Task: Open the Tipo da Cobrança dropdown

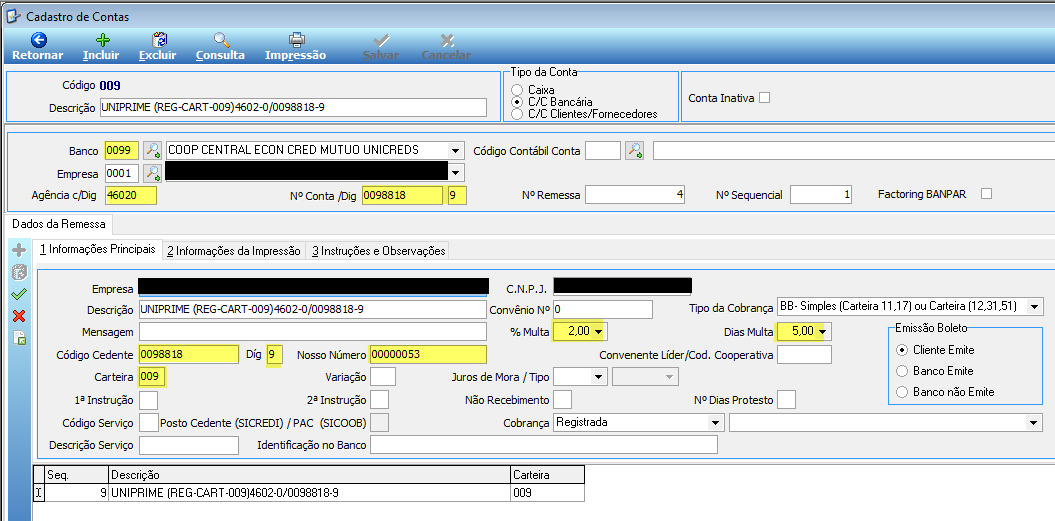Action: point(1035,306)
